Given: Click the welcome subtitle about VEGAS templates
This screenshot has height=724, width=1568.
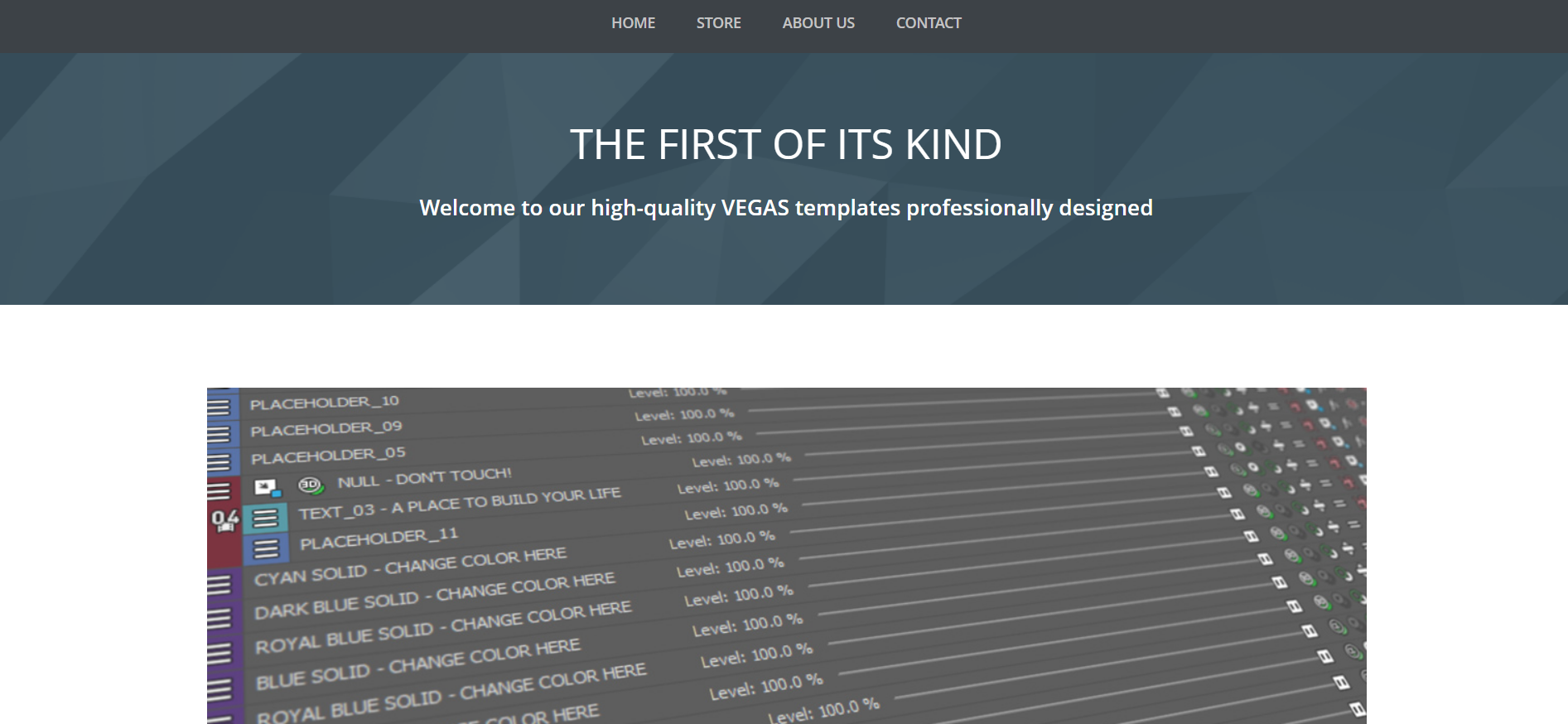Looking at the screenshot, I should click(x=785, y=208).
